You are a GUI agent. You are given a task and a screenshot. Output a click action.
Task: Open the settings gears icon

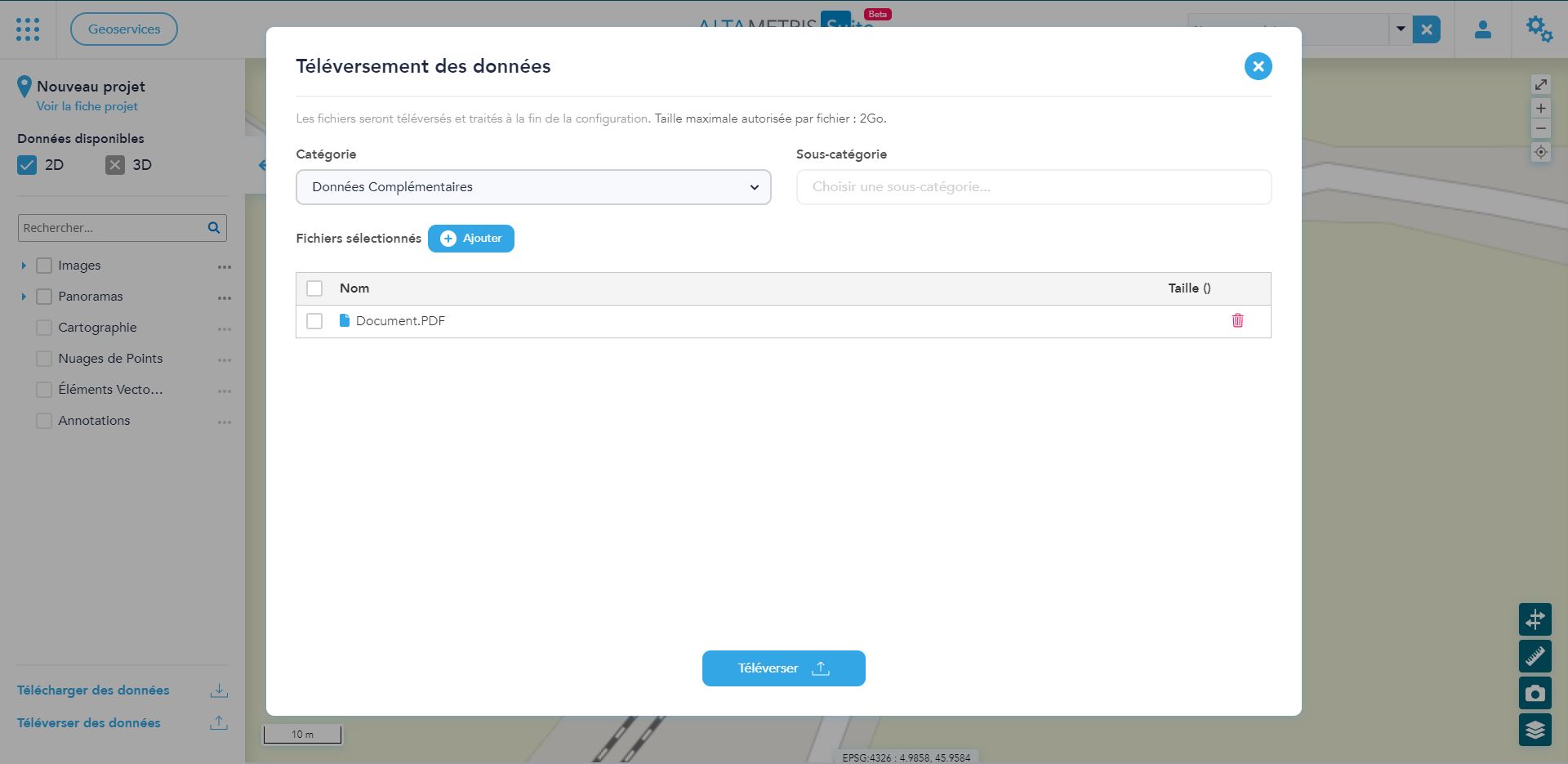click(1539, 29)
